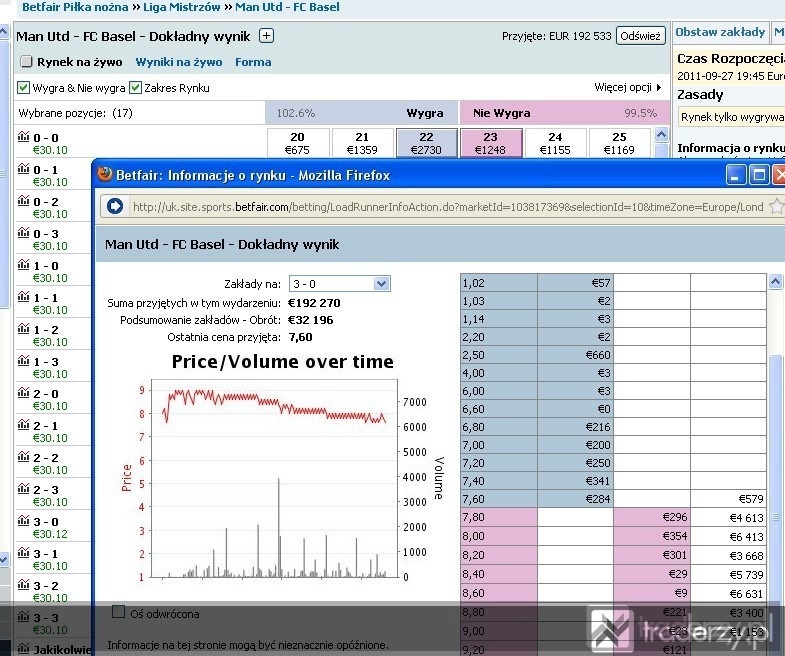The width and height of the screenshot is (785, 656).
Task: Open chart icon for 2 - 2 score
Action: (x=24, y=457)
